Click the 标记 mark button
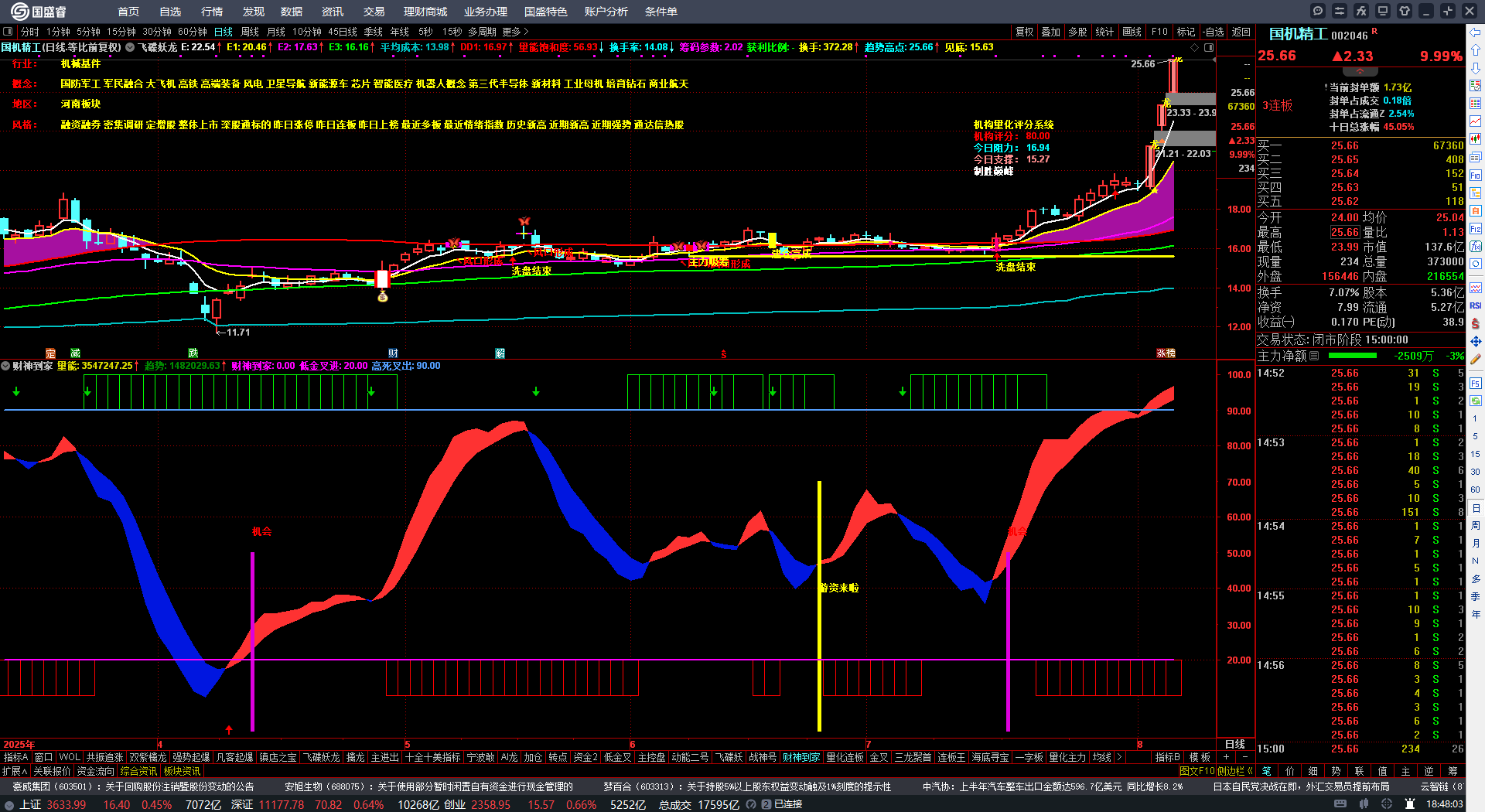 point(1186,32)
